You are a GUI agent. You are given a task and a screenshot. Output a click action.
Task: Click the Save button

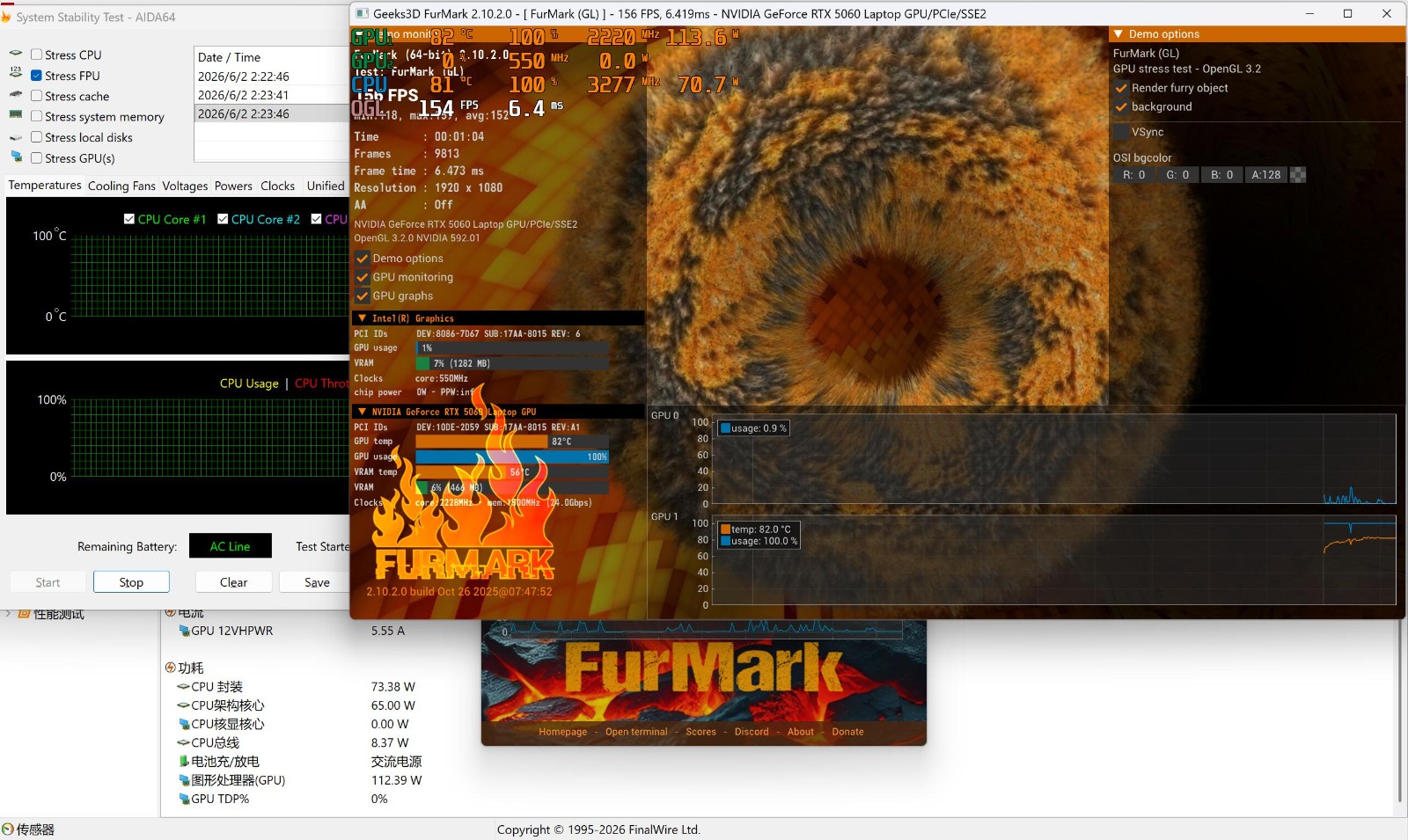(x=315, y=582)
